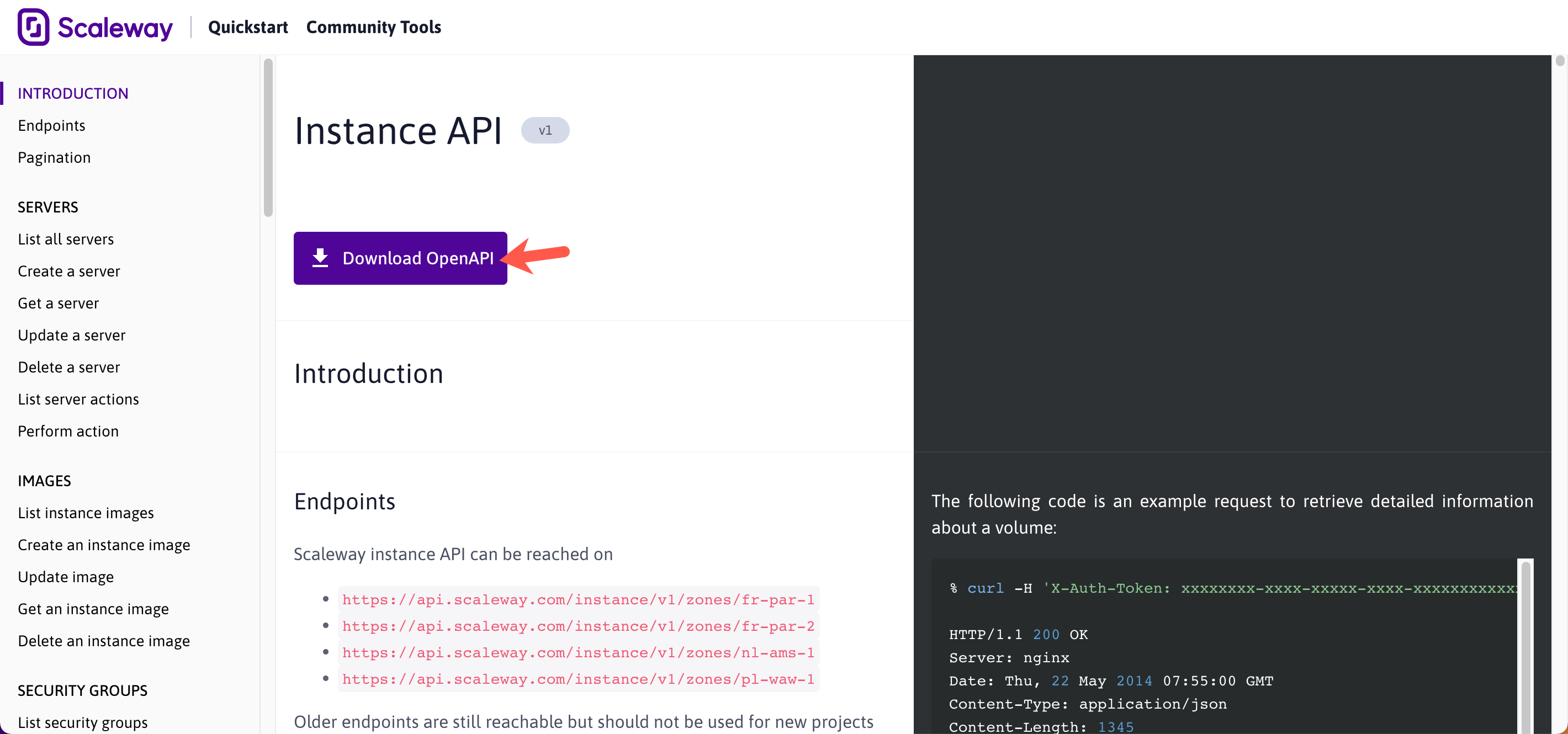Screen dimensions: 1568x734
Task: Click the SECURITY GROUPS section heading
Action: 83,690
